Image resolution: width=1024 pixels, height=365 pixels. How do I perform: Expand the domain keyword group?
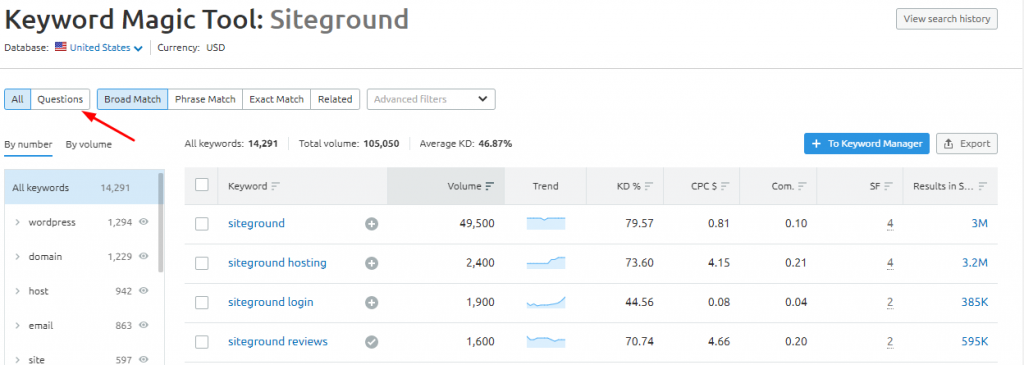[x=17, y=257]
